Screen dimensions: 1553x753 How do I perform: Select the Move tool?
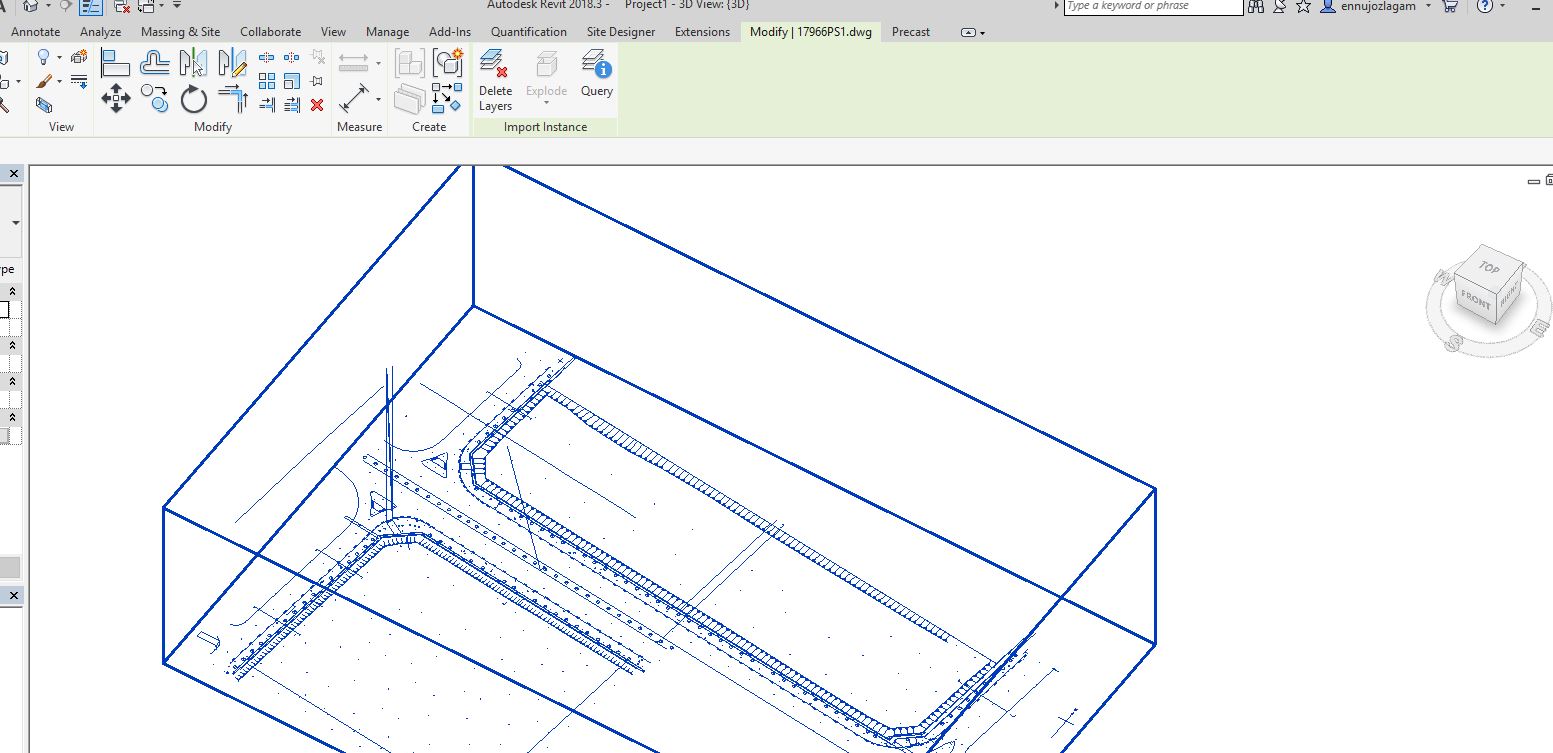(116, 98)
